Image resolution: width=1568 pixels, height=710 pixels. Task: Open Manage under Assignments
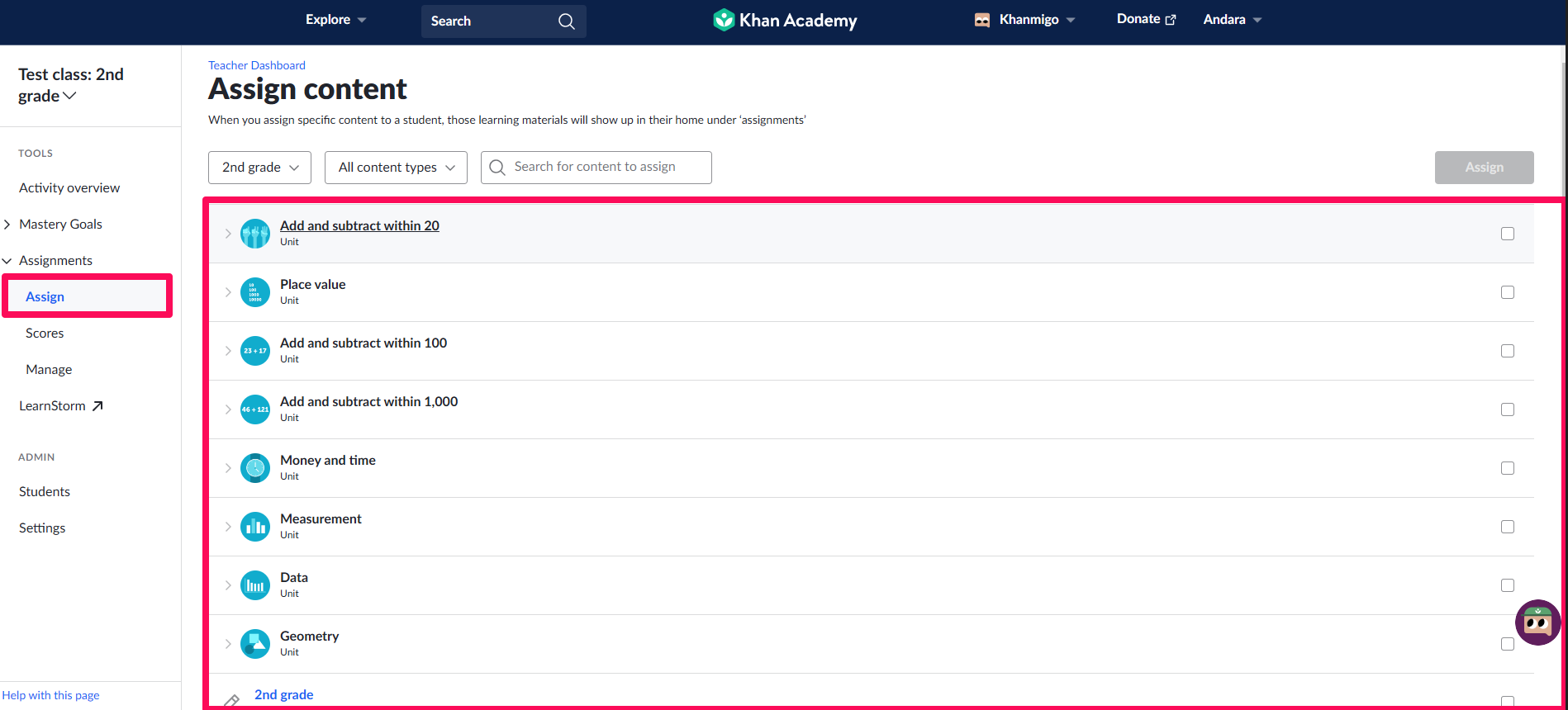pos(49,369)
